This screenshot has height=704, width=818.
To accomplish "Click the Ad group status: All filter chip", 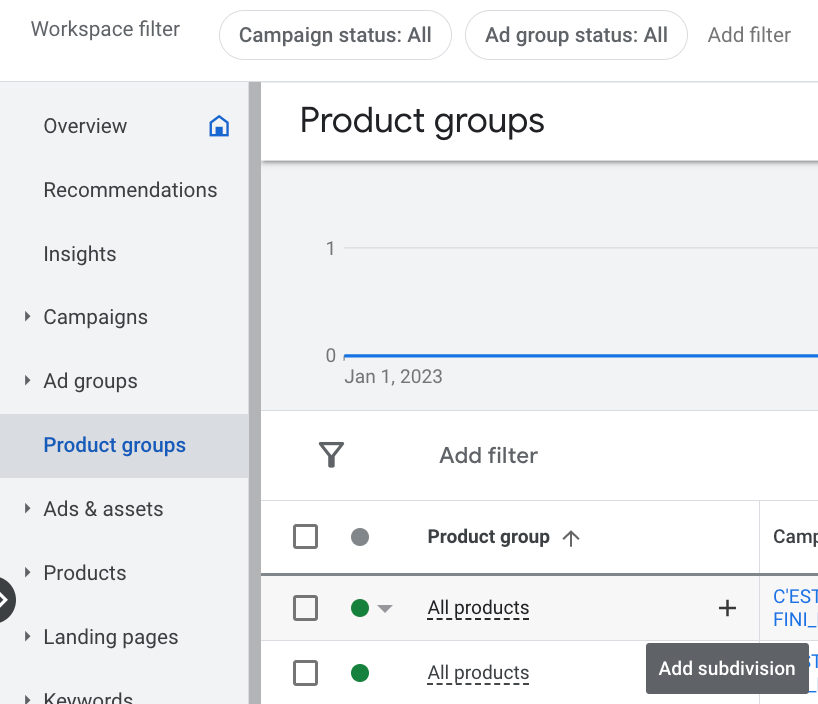I will click(576, 35).
